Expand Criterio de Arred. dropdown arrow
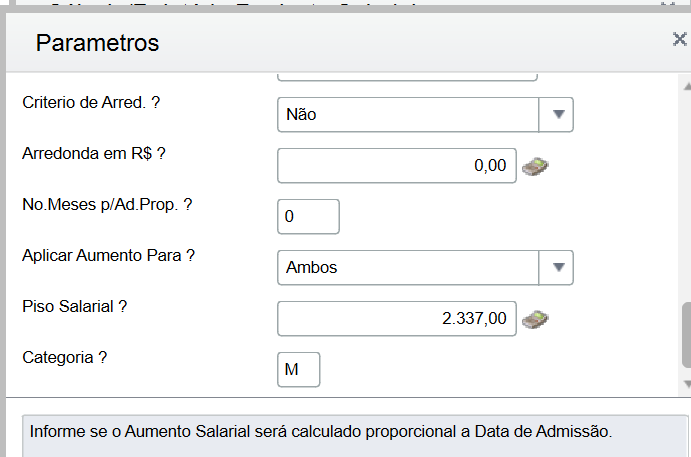This screenshot has width=691, height=457. click(557, 114)
